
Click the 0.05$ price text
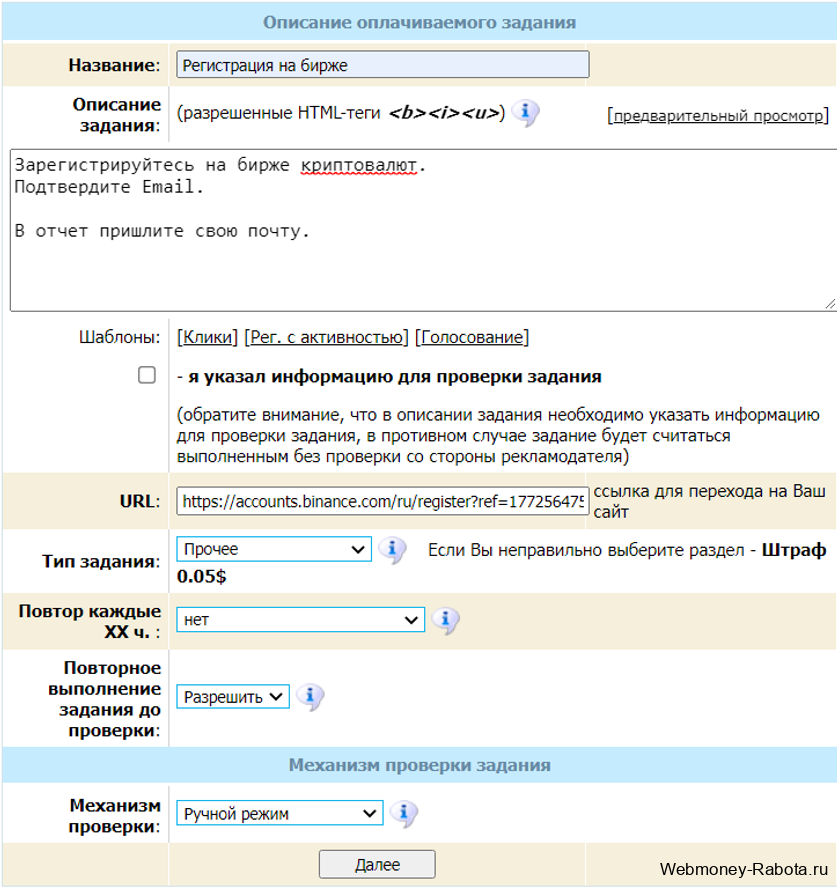[x=201, y=576]
